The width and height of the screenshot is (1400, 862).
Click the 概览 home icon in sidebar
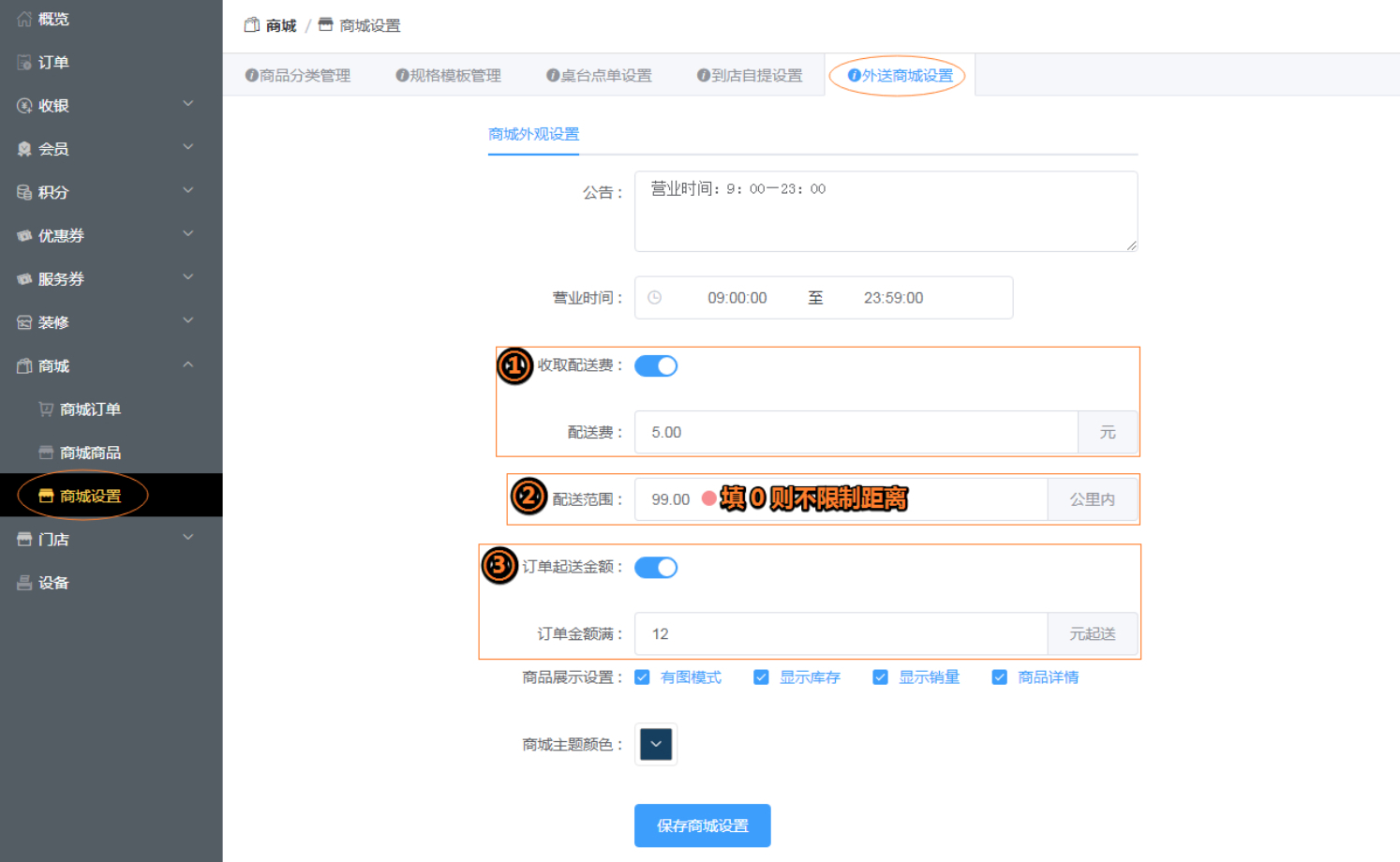(x=24, y=19)
